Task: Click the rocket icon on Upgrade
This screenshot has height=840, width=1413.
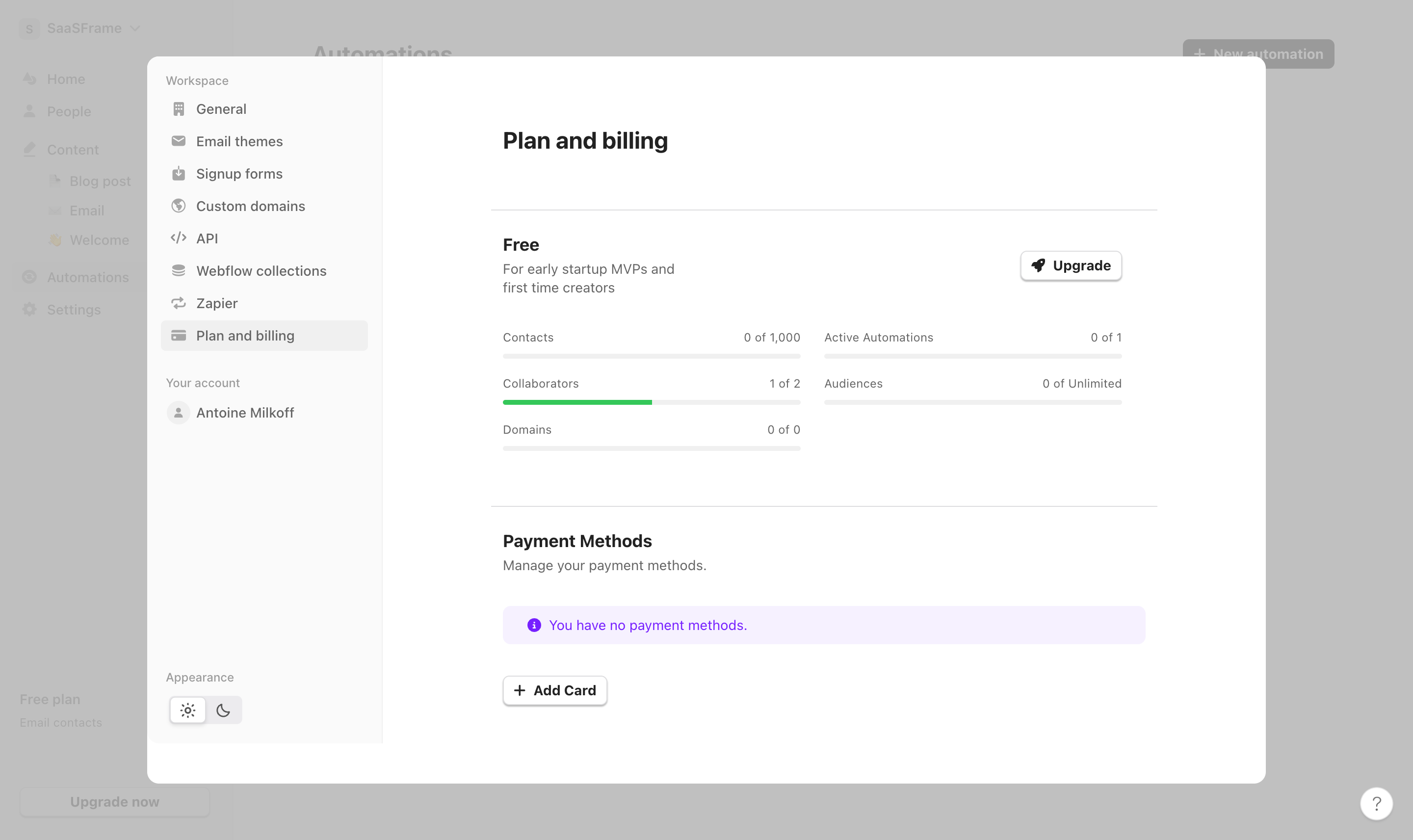Action: (x=1038, y=265)
